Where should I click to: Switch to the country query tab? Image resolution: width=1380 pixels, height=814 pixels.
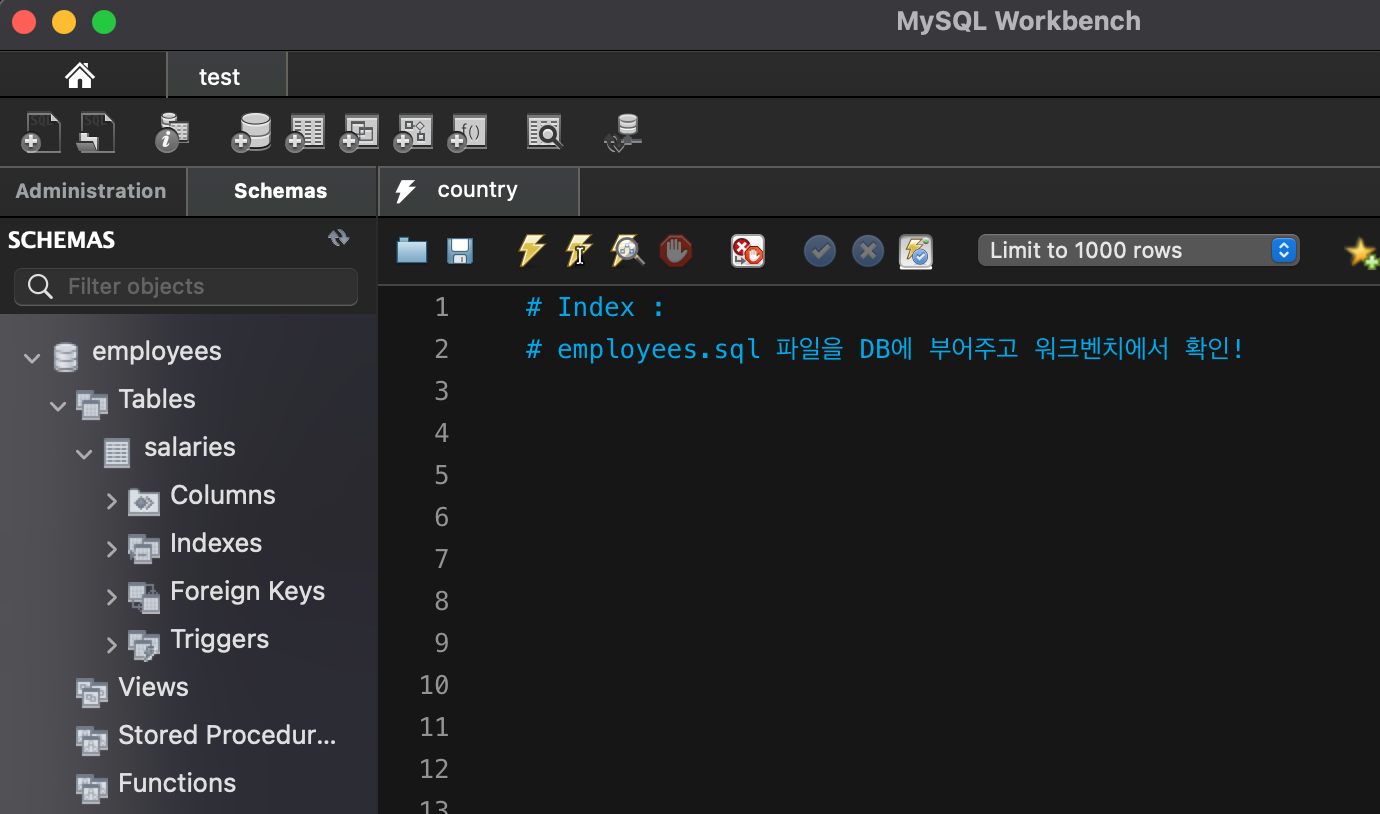(479, 191)
